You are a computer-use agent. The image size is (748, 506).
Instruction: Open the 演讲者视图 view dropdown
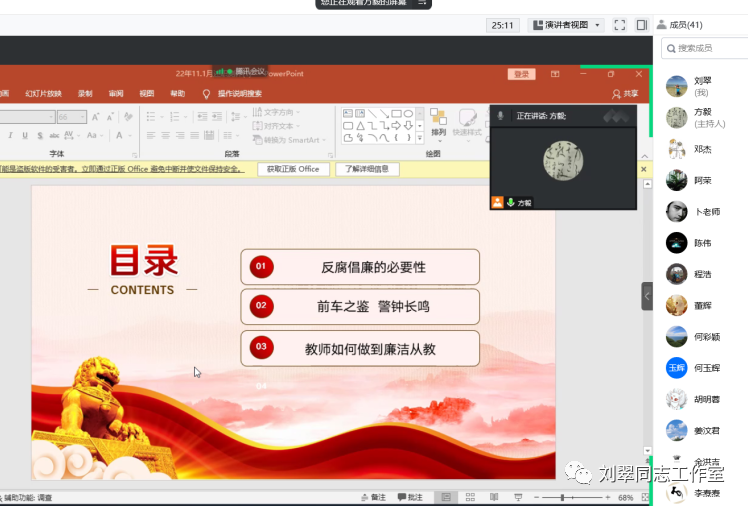pos(566,25)
